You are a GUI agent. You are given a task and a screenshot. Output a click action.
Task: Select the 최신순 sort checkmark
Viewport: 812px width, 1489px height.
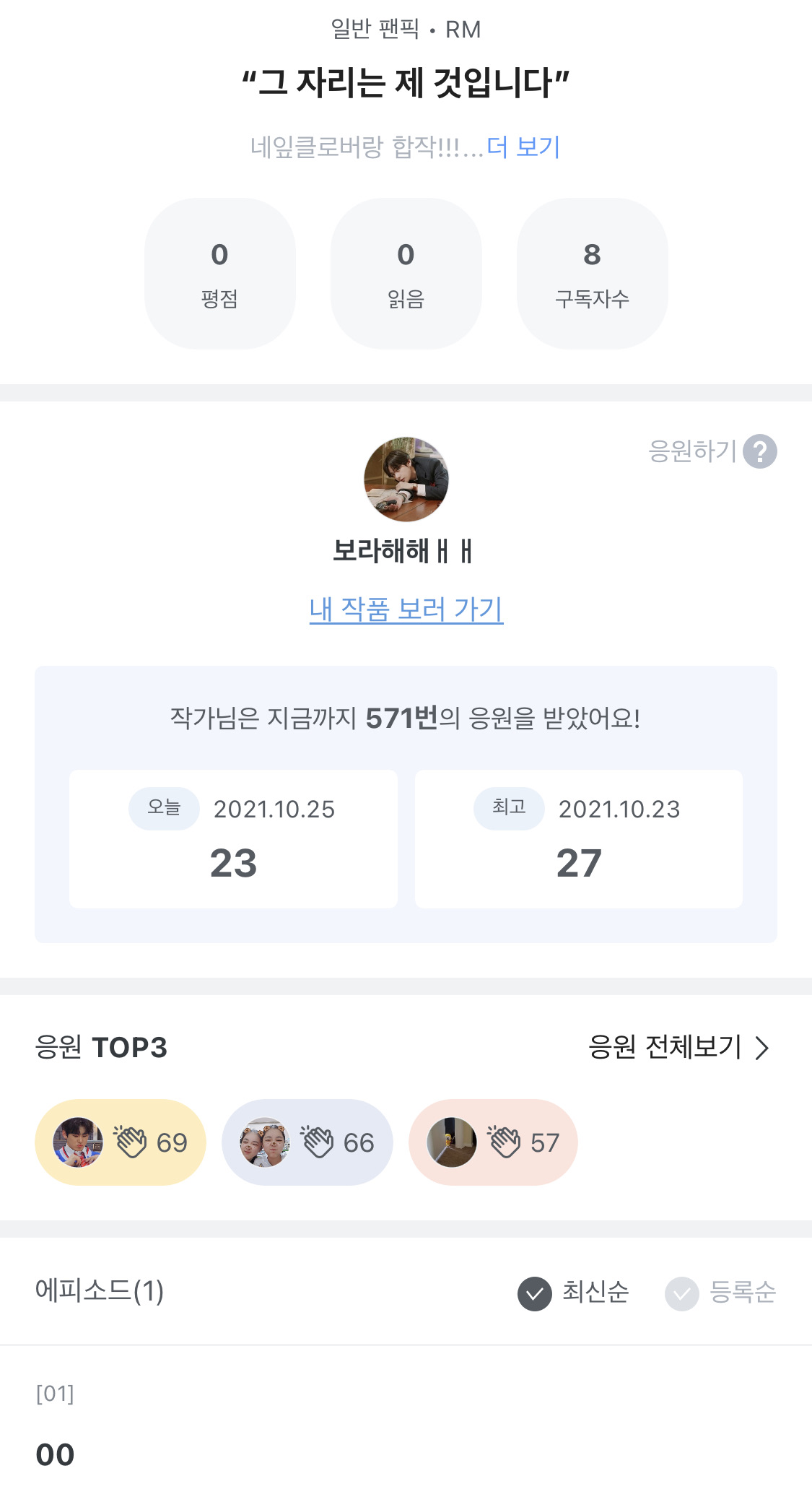coord(535,1293)
